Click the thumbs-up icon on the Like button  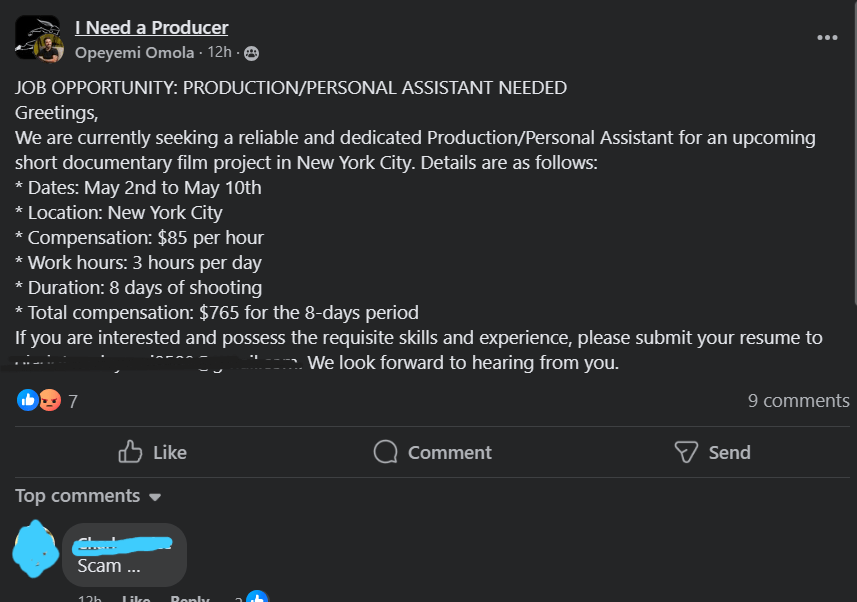[130, 452]
